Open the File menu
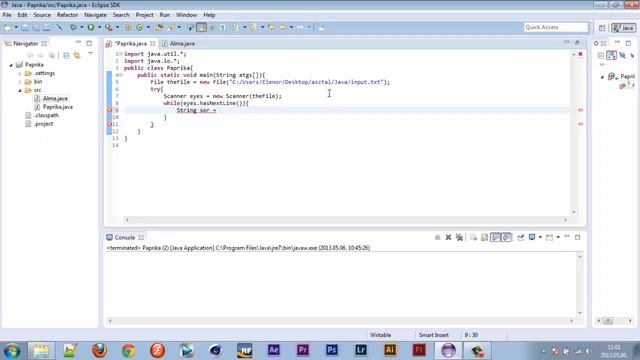640x360 pixels. (x=7, y=15)
